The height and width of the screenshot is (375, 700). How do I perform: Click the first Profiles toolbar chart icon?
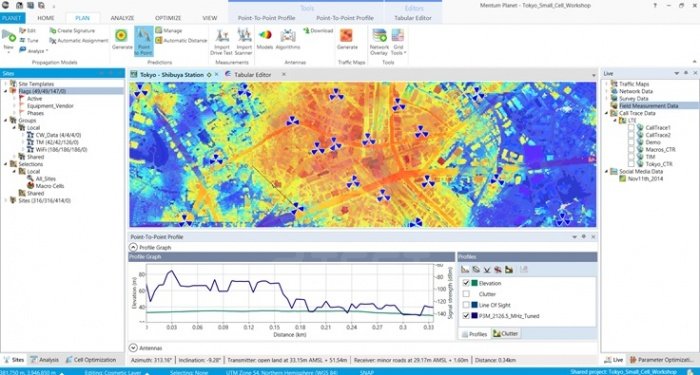pos(465,270)
